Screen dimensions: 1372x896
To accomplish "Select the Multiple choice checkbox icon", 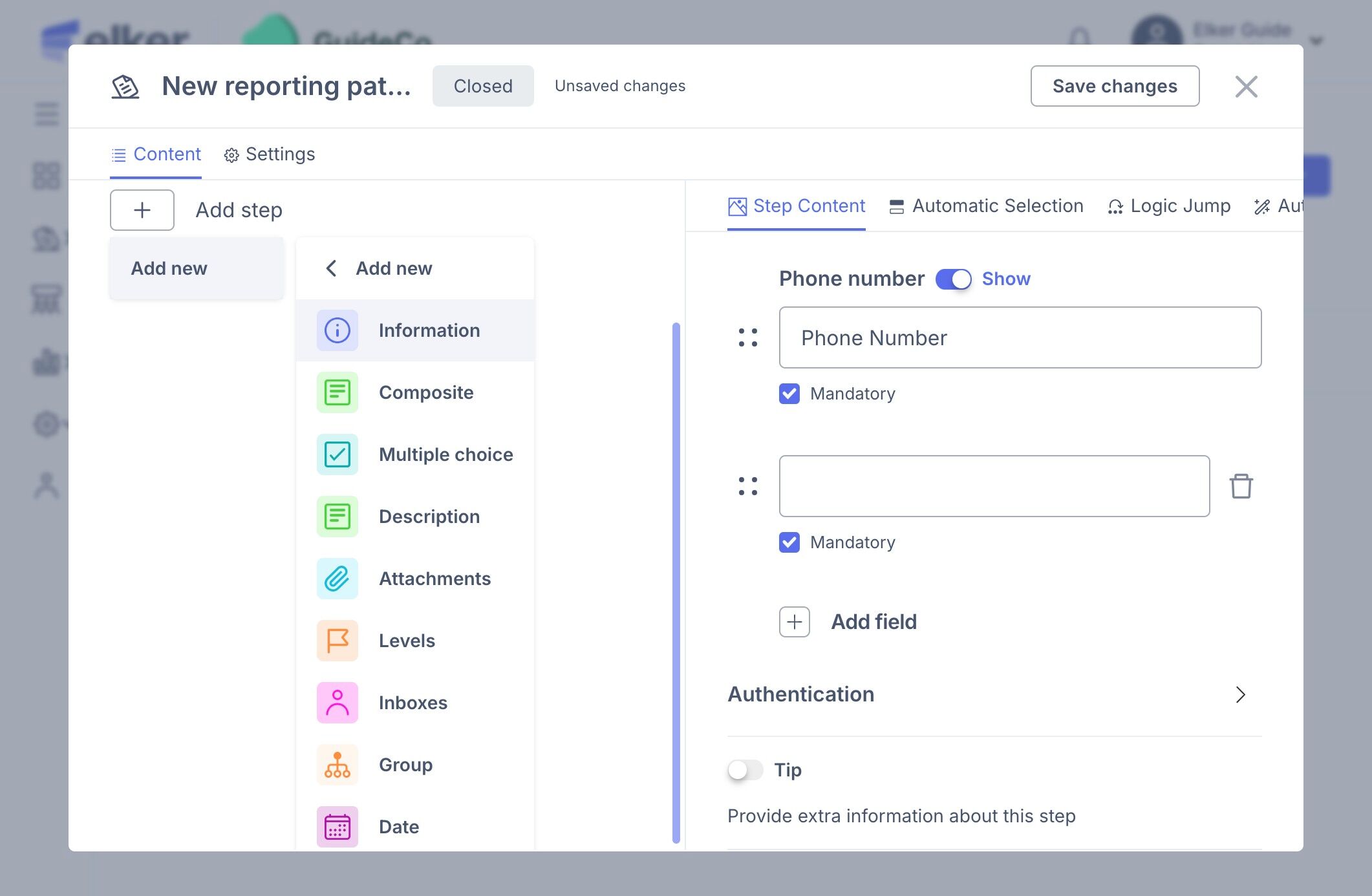I will tap(337, 454).
